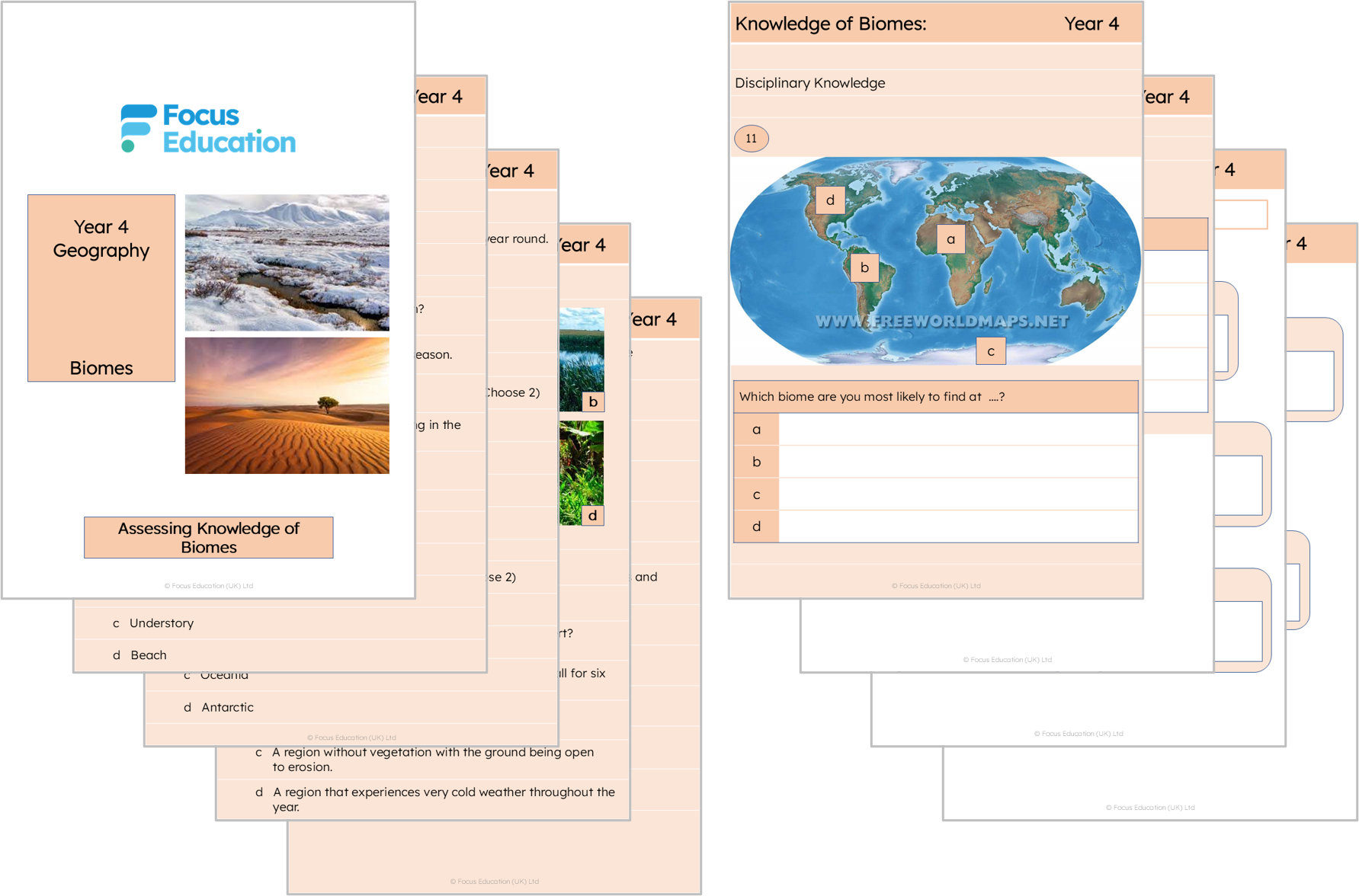
Task: Select the desert dunes photo
Action: tap(287, 405)
